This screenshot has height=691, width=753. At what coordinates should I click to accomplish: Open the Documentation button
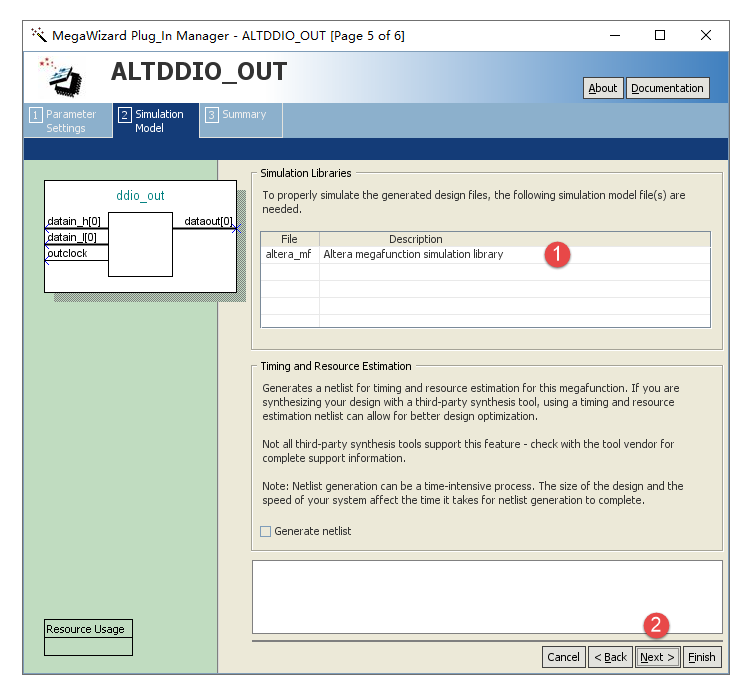click(x=667, y=88)
